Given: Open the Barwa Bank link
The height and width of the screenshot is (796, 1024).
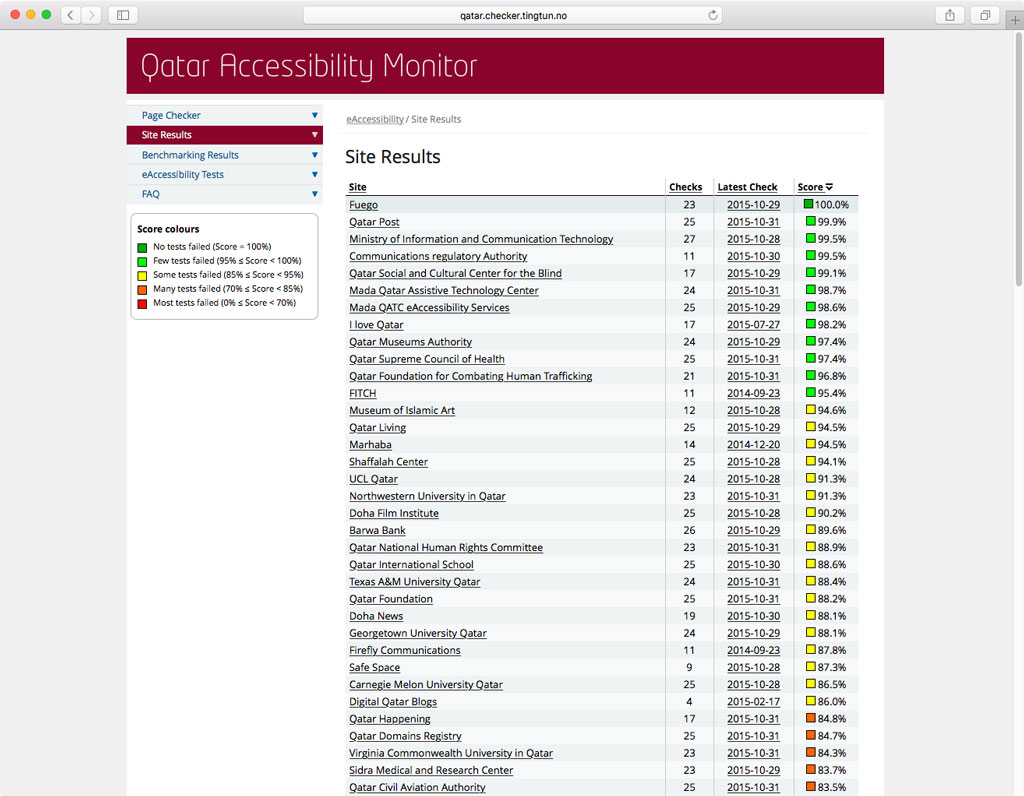Looking at the screenshot, I should click(377, 530).
